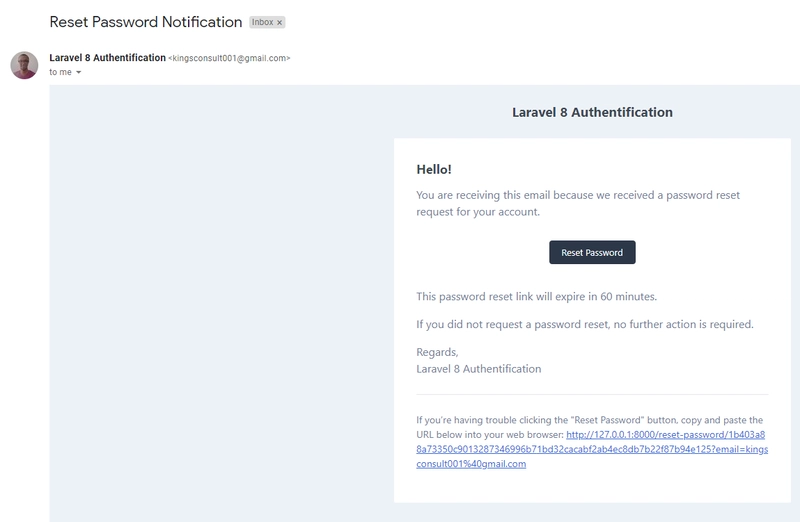Viewport: 800px width, 522px height.
Task: Click the Inbox label tag
Action: [263, 22]
